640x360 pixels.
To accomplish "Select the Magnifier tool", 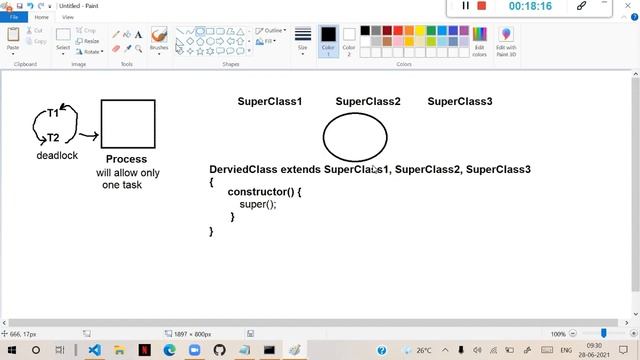I will pyautogui.click(x=139, y=49).
